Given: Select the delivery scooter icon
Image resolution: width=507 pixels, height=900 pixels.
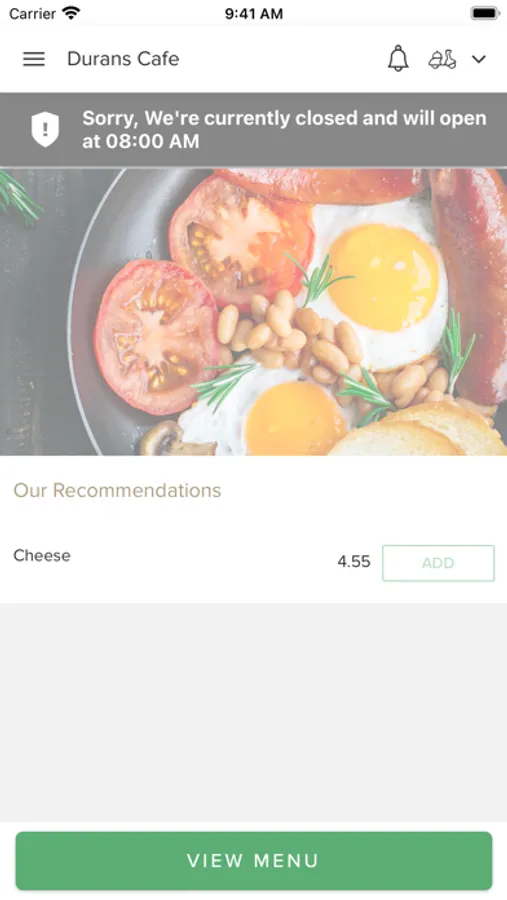Looking at the screenshot, I should 442,59.
